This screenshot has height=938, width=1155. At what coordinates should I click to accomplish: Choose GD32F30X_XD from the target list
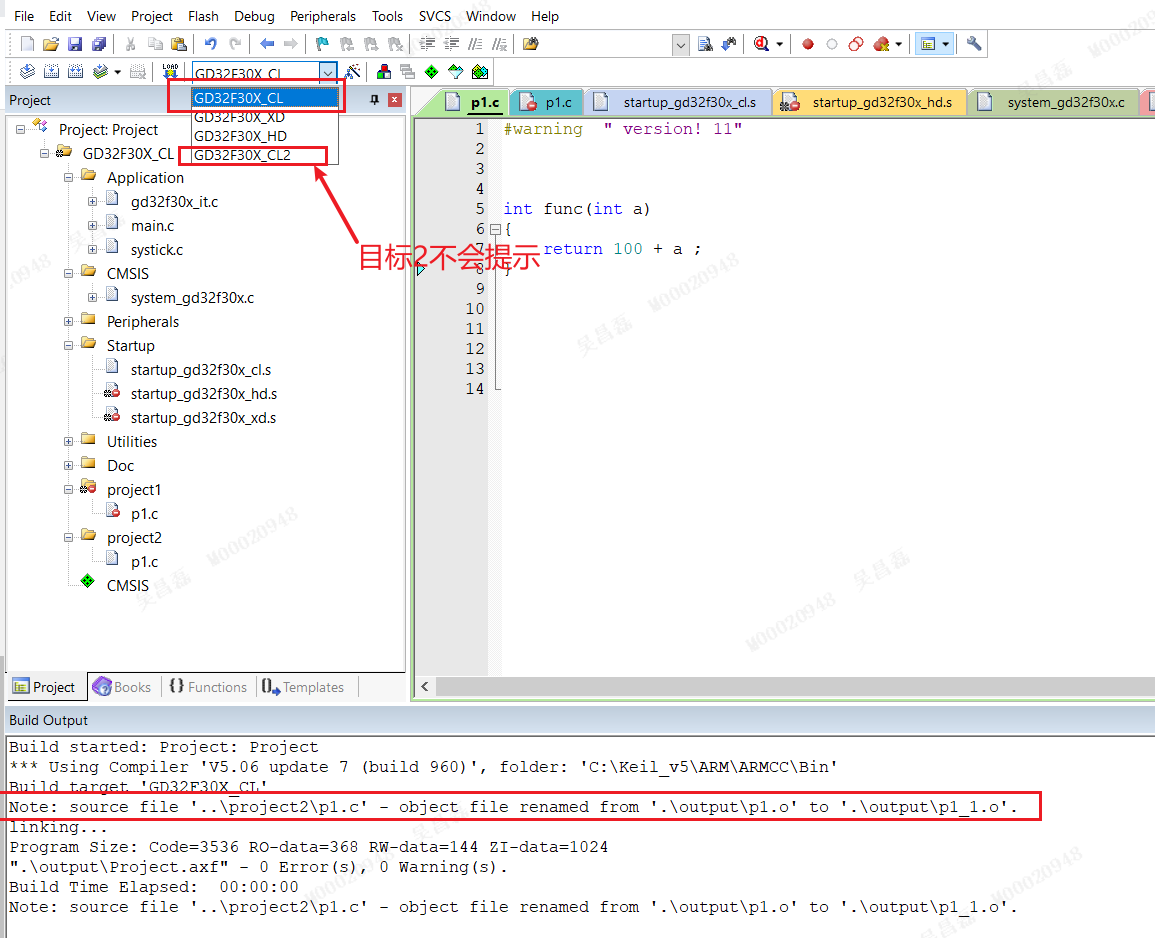pos(265,117)
